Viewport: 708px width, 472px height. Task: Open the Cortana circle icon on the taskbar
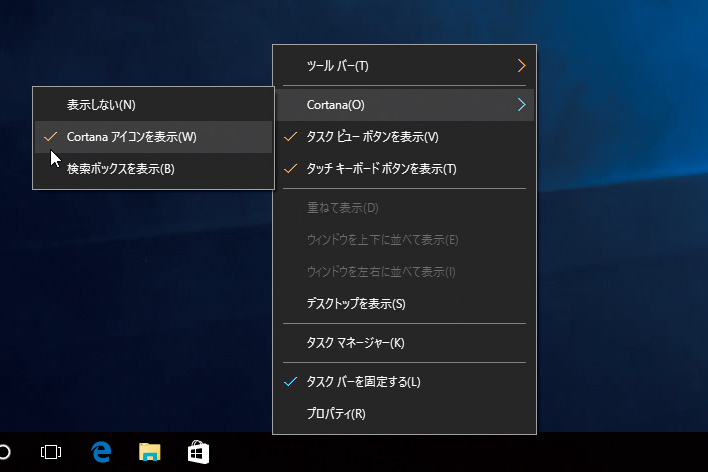(x=4, y=452)
